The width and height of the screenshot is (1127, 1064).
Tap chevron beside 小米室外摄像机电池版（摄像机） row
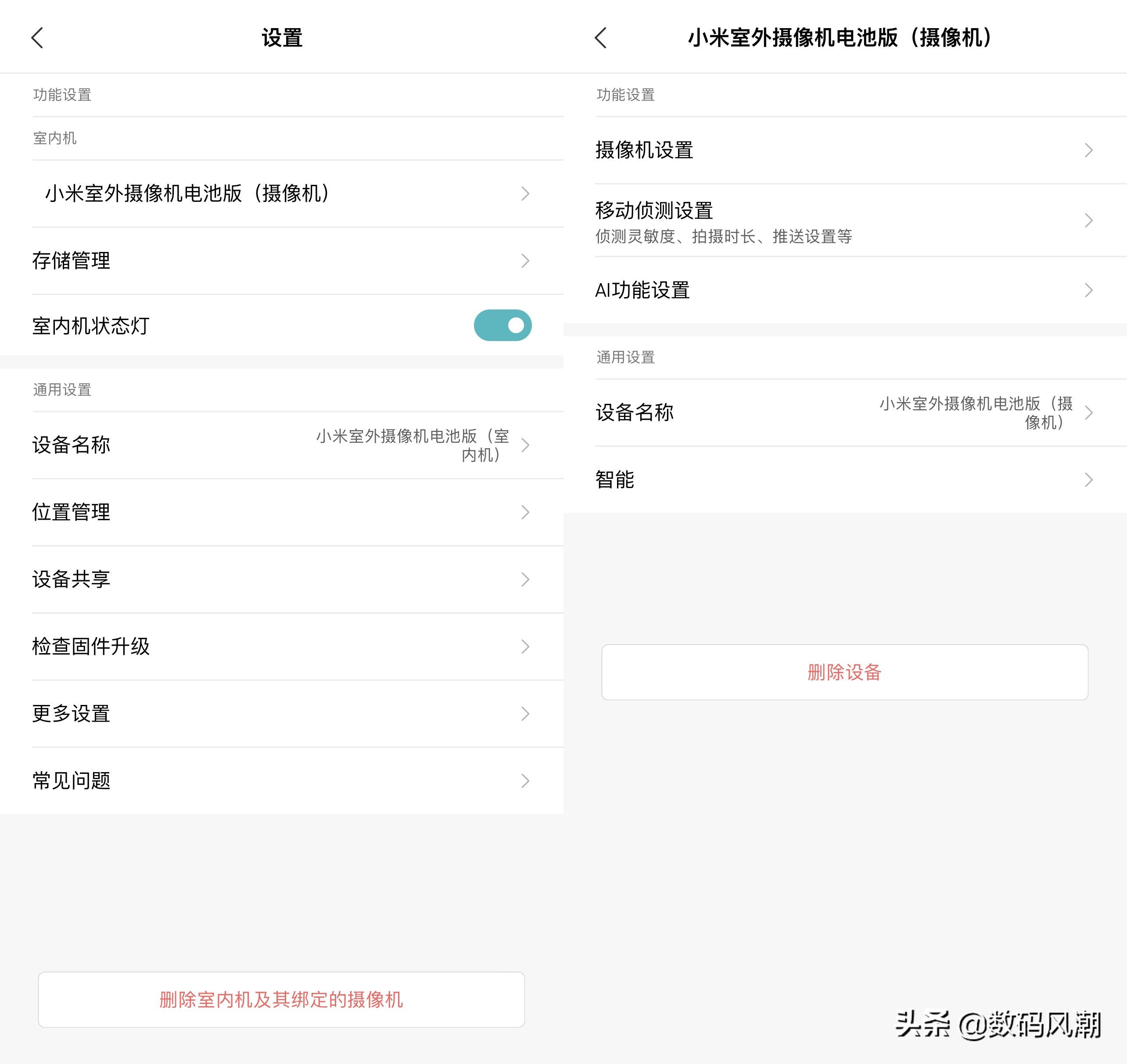525,194
